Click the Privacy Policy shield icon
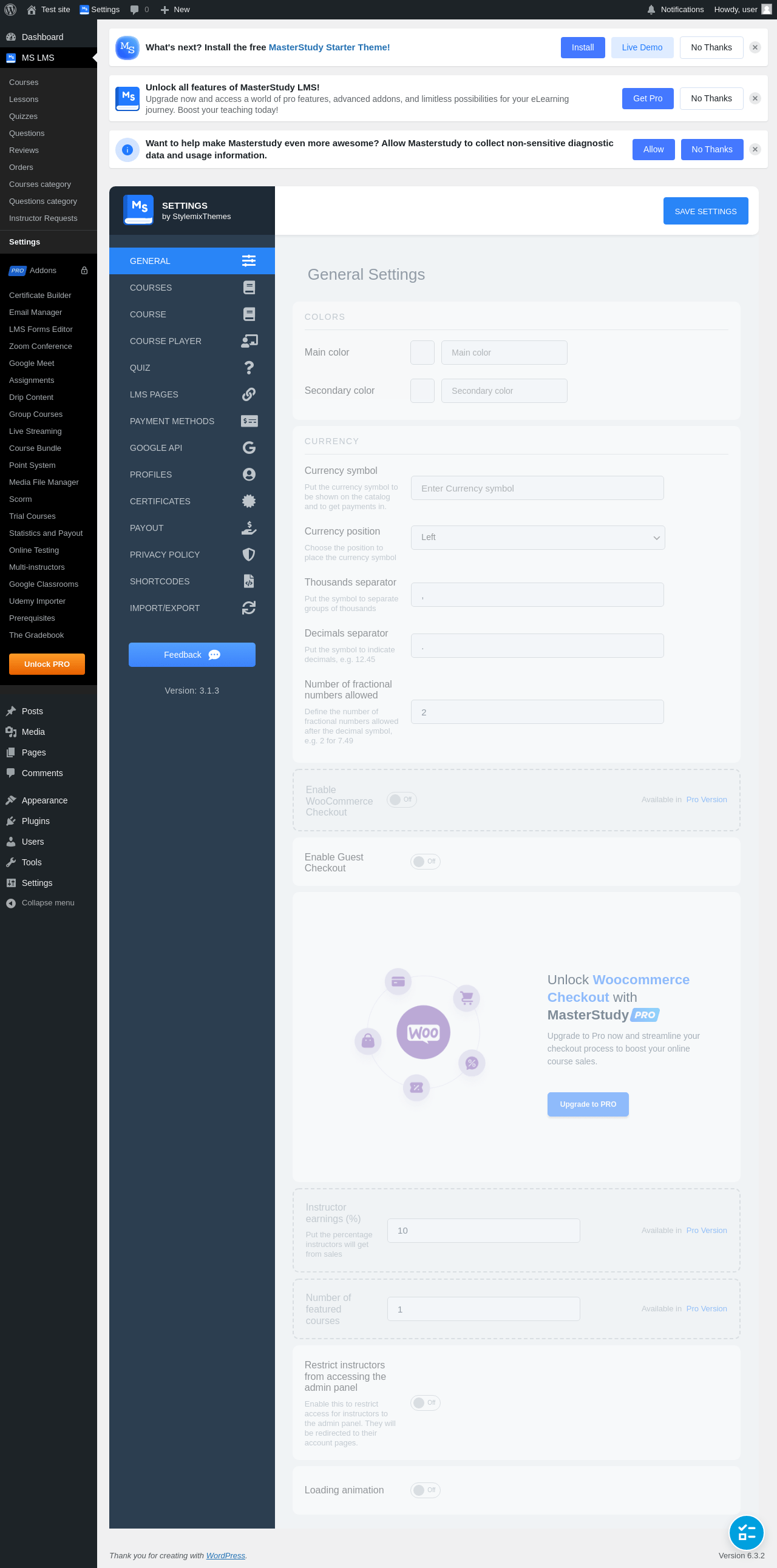777x1568 pixels. (x=249, y=555)
